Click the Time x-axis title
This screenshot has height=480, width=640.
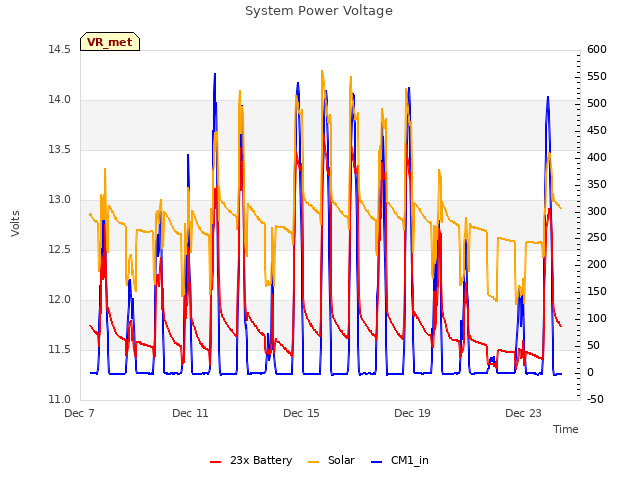coord(566,429)
